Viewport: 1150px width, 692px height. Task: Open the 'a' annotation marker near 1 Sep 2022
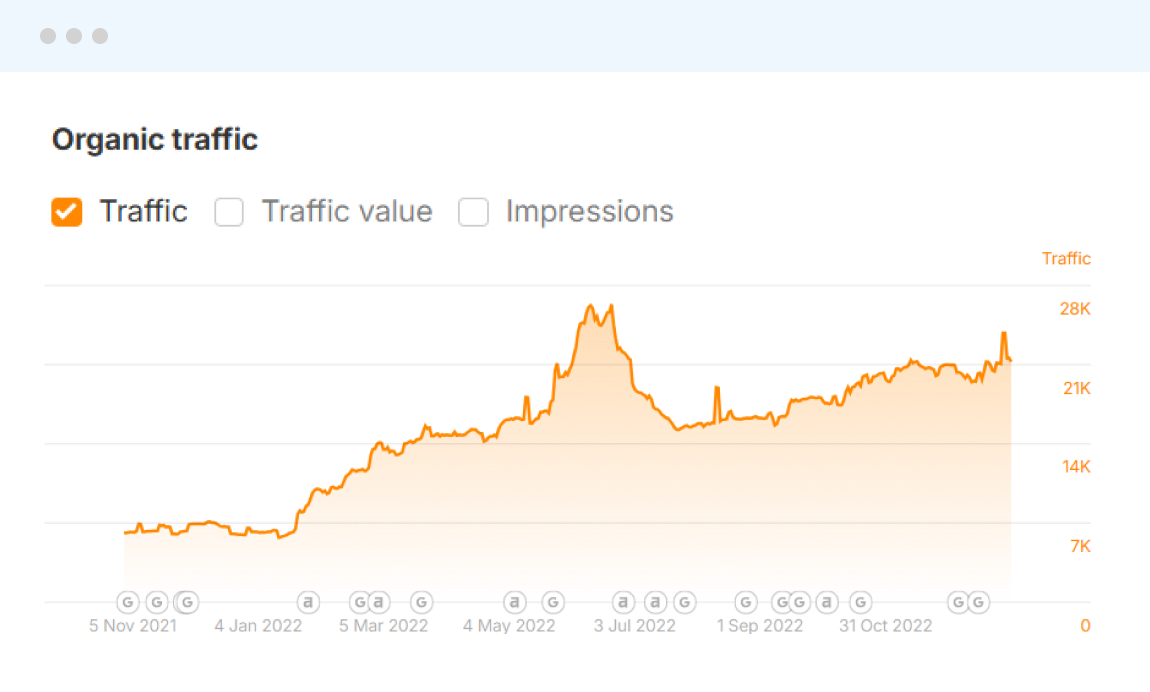coord(826,602)
